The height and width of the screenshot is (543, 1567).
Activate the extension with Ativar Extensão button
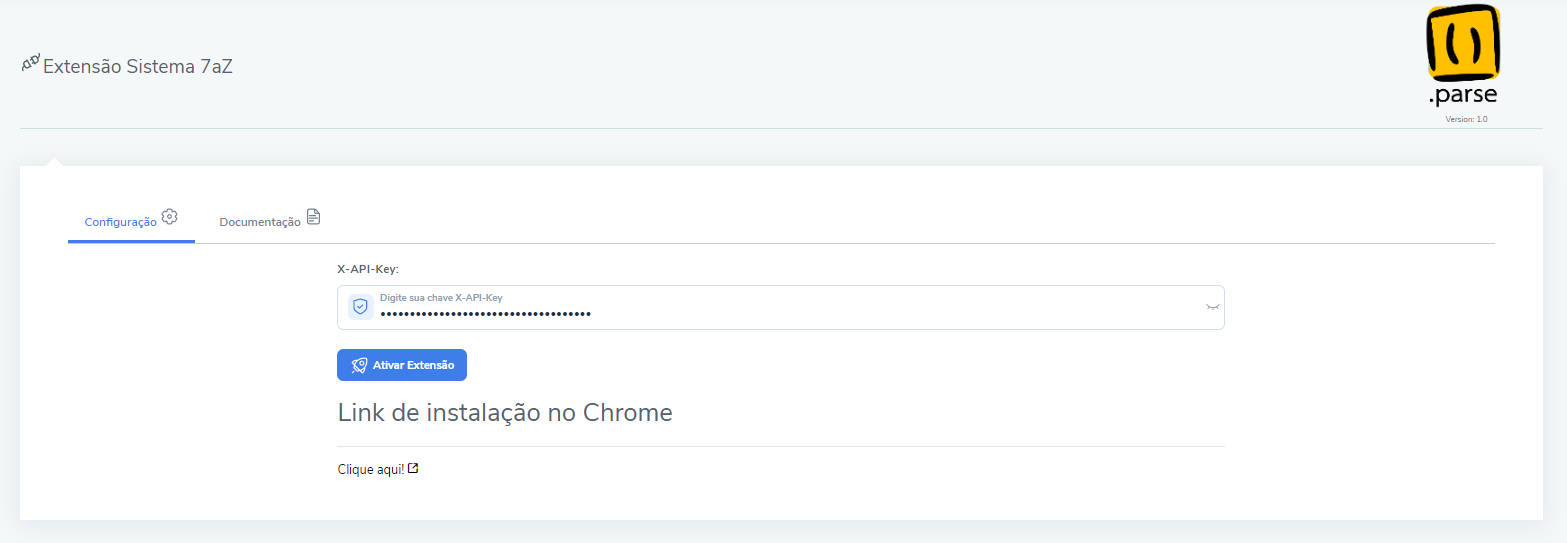tap(402, 365)
